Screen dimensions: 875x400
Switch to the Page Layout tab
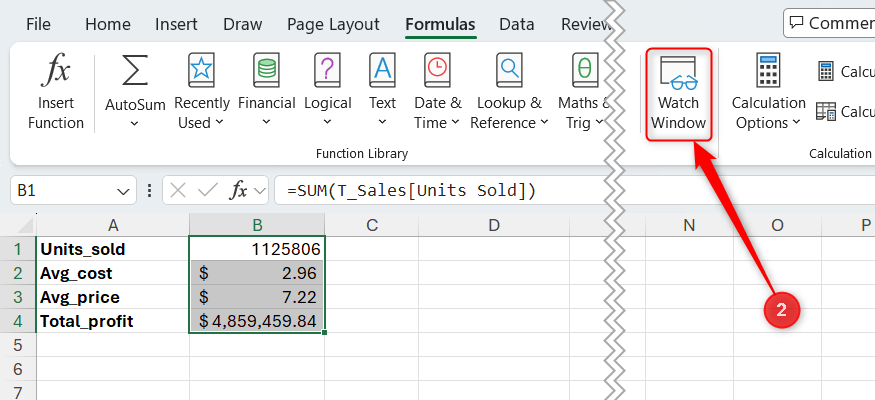click(333, 25)
